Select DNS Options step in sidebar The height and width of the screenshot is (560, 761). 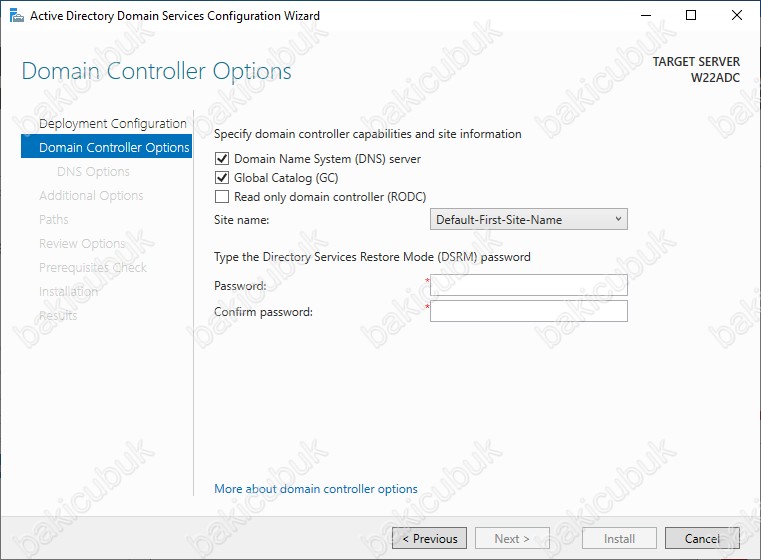point(93,171)
